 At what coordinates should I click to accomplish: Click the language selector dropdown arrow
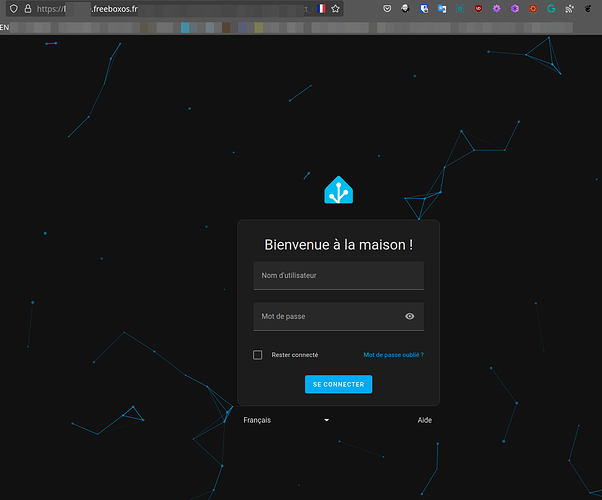pos(326,420)
